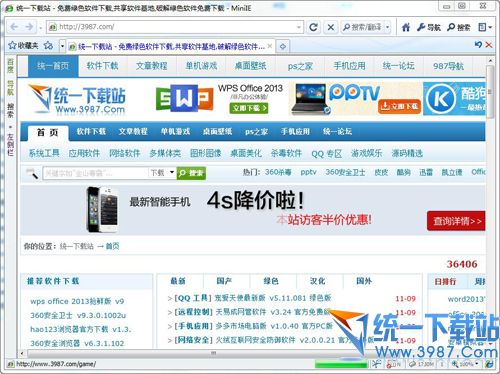The width and height of the screenshot is (500, 374).
Task: Switch to the 国产 software list tab
Action: point(224,281)
